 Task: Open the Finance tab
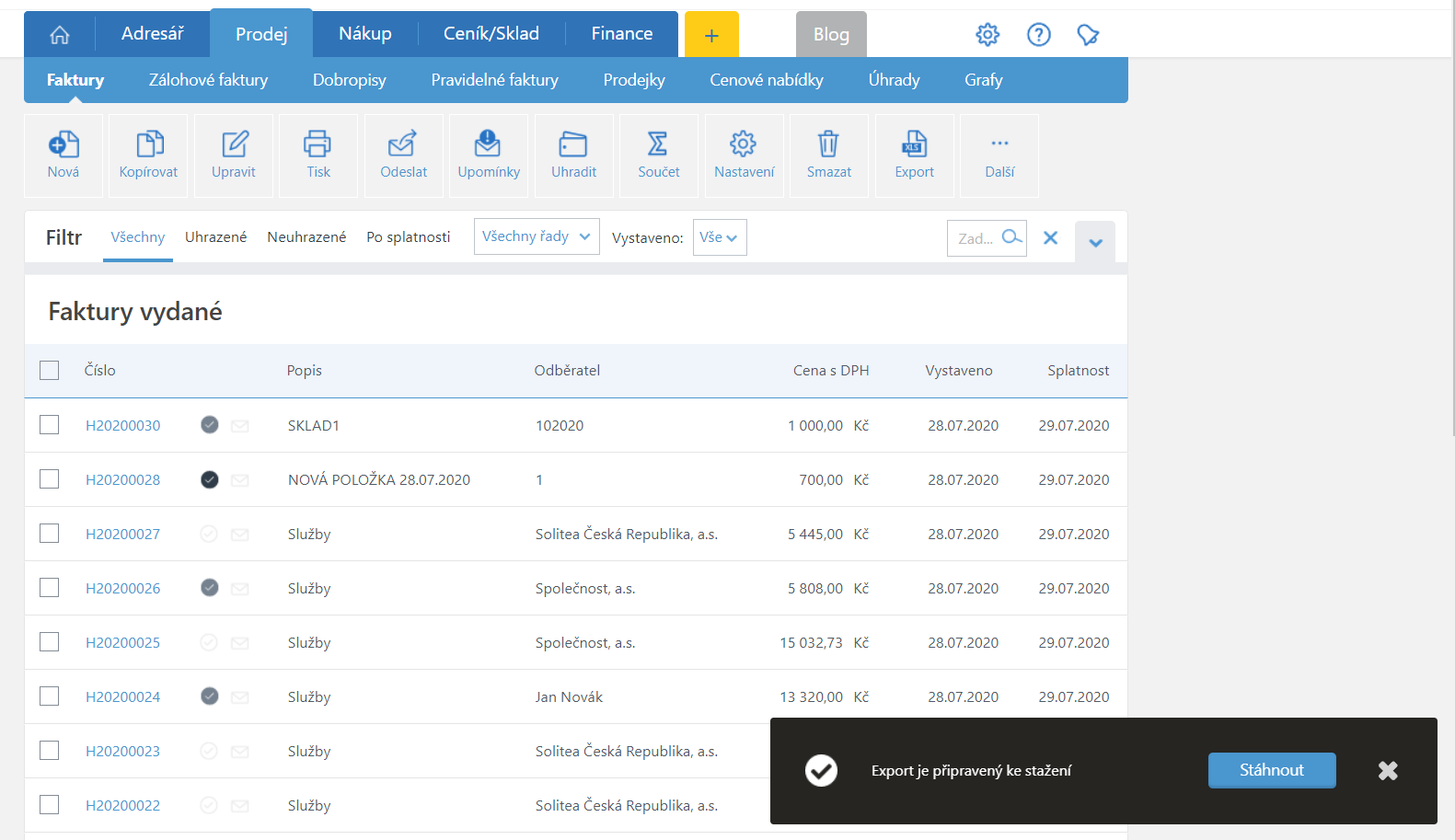pos(622,34)
